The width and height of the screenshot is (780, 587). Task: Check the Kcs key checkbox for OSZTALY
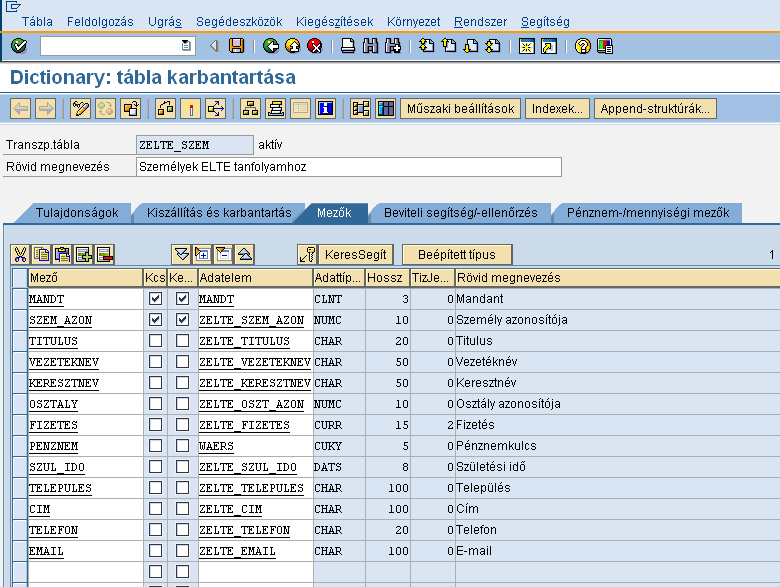click(156, 403)
